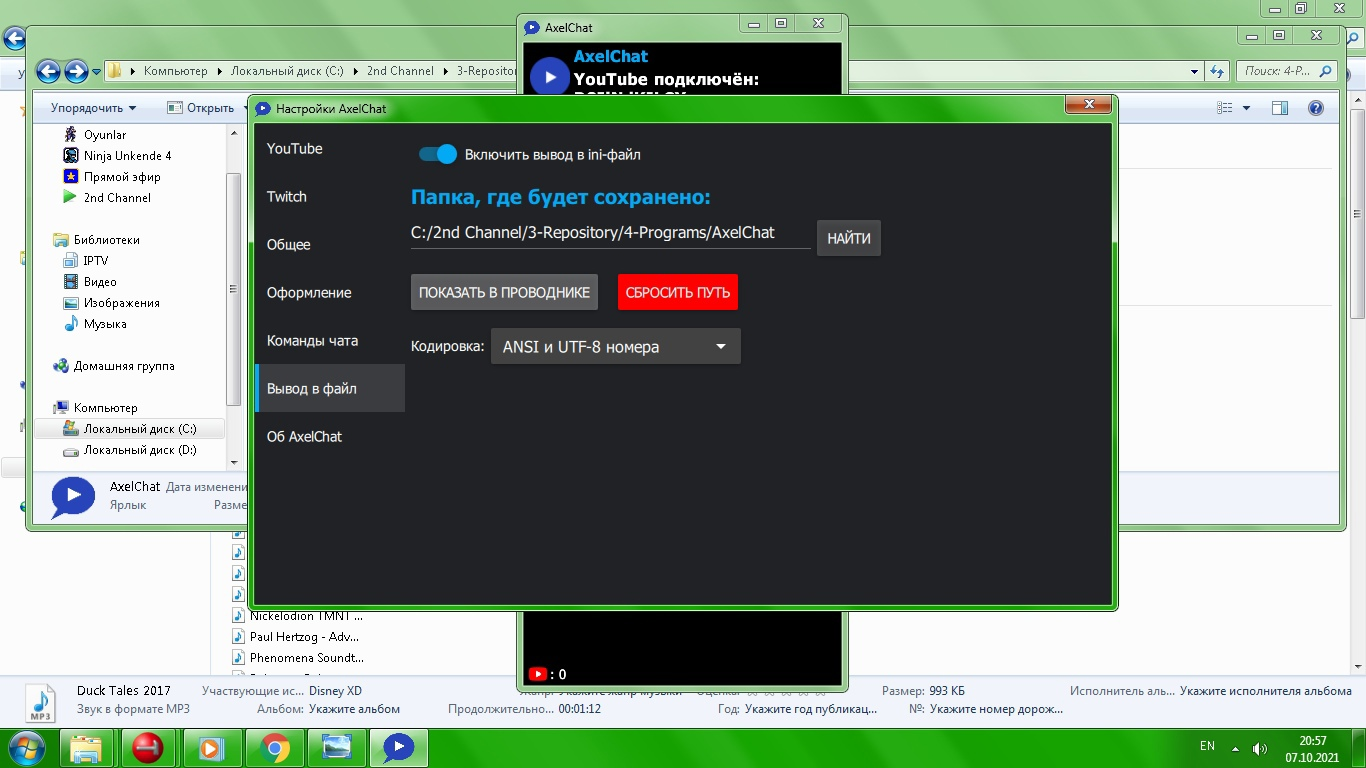Screen dimensions: 1366x768
Task: Select Nickelodion TMNT file in list
Action: (x=298, y=616)
